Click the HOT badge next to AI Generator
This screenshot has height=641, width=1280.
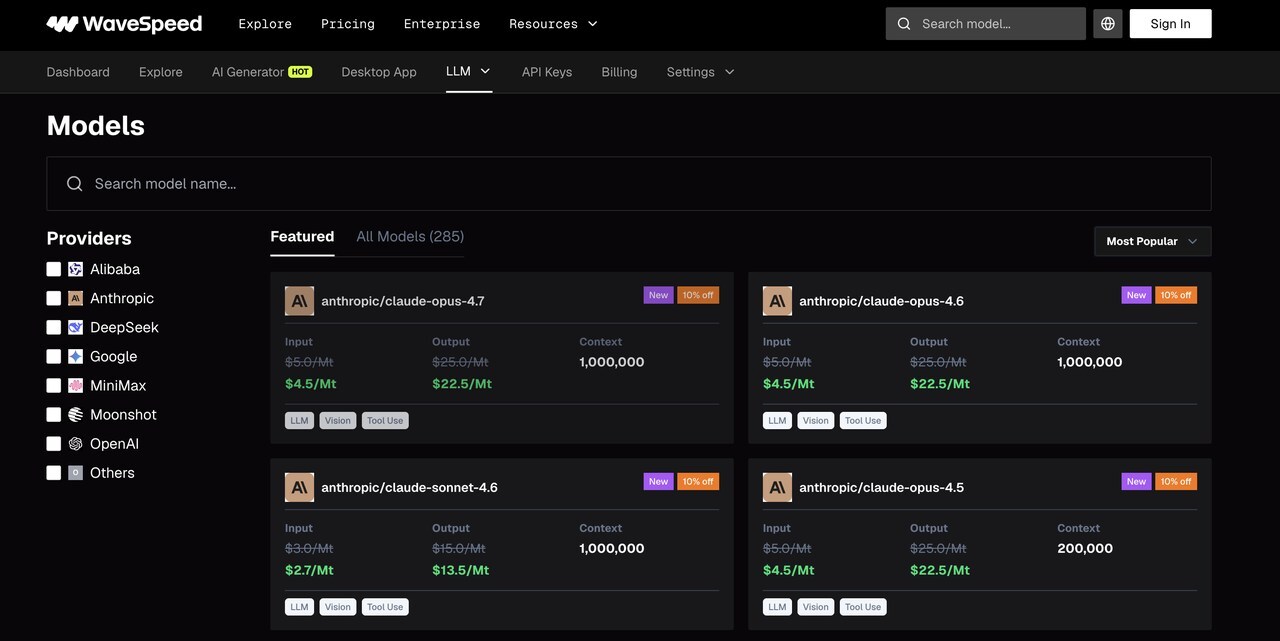[300, 72]
